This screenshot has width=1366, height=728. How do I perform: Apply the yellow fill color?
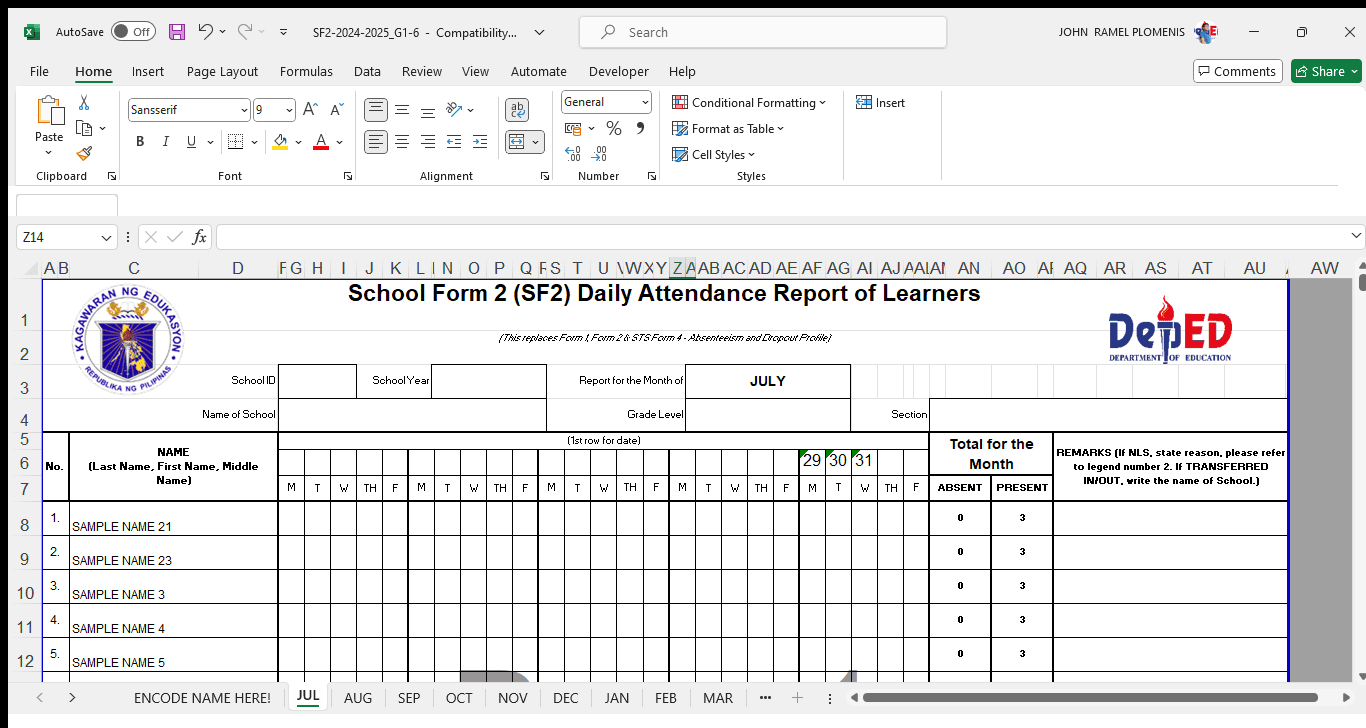(280, 142)
